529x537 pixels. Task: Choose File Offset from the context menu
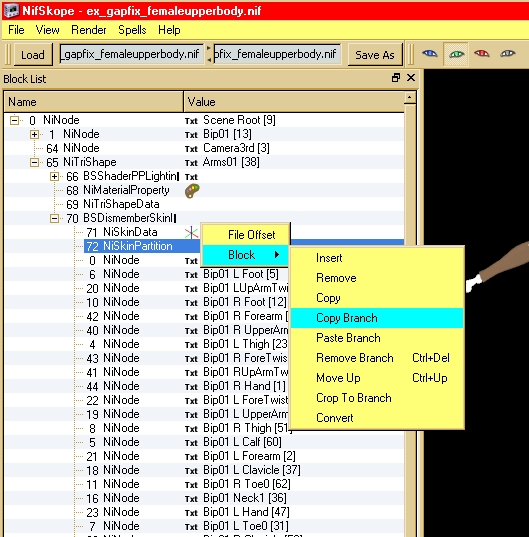[245, 235]
